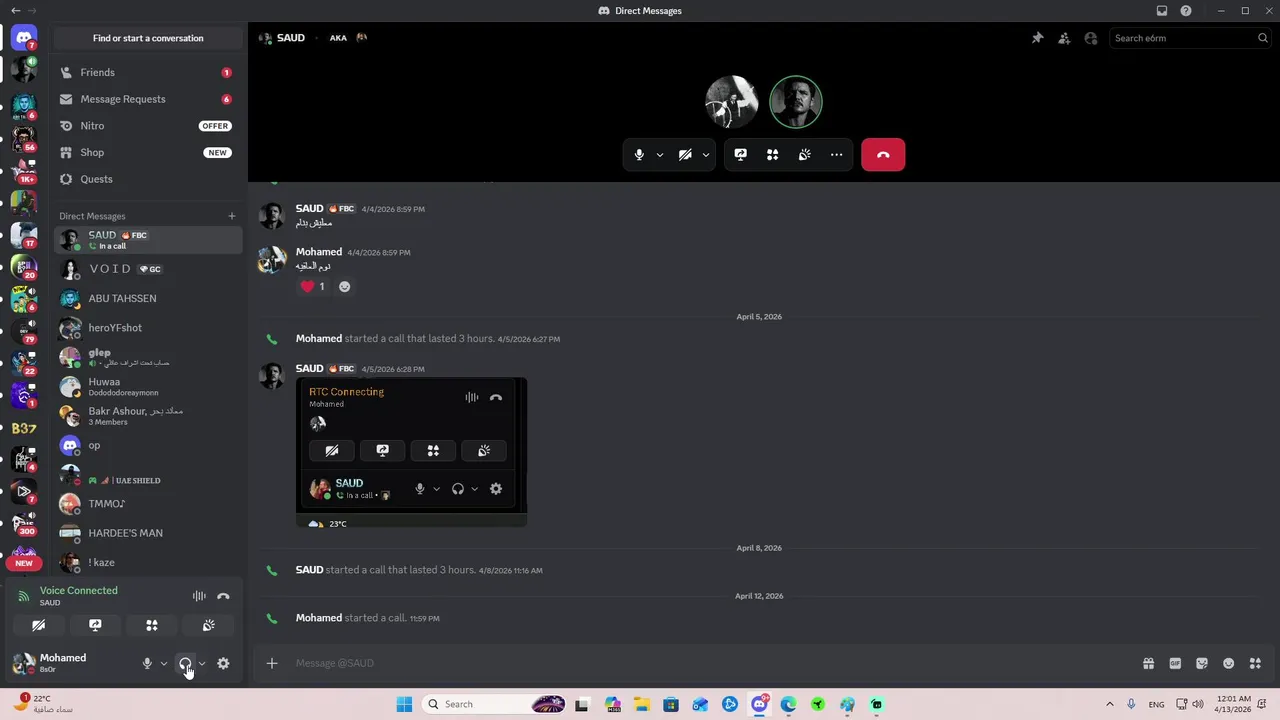Screen dimensions: 1280x720
Task: Turn on camera in call controls
Action: tap(685, 155)
